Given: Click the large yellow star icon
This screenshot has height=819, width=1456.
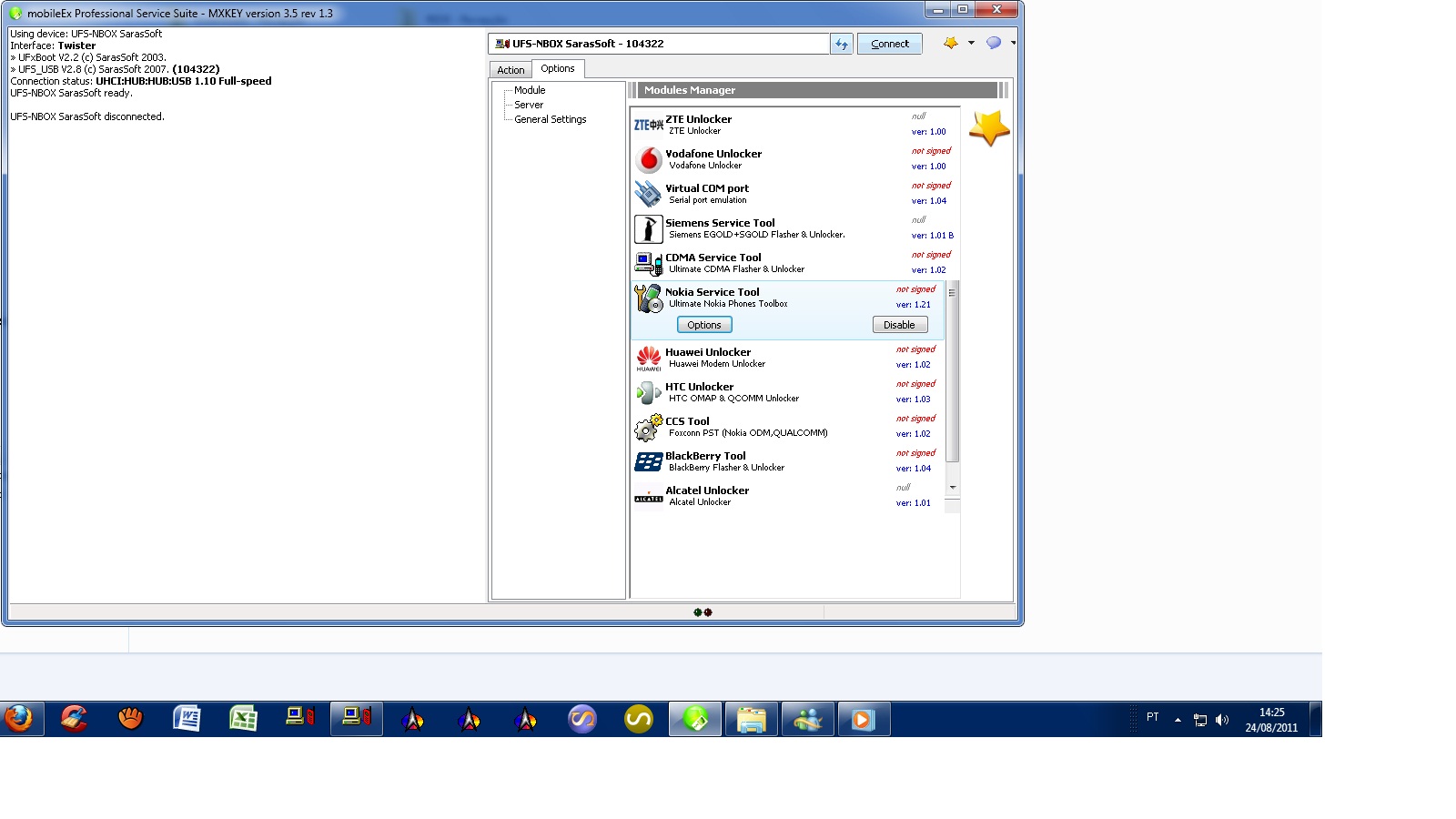Looking at the screenshot, I should click(989, 128).
